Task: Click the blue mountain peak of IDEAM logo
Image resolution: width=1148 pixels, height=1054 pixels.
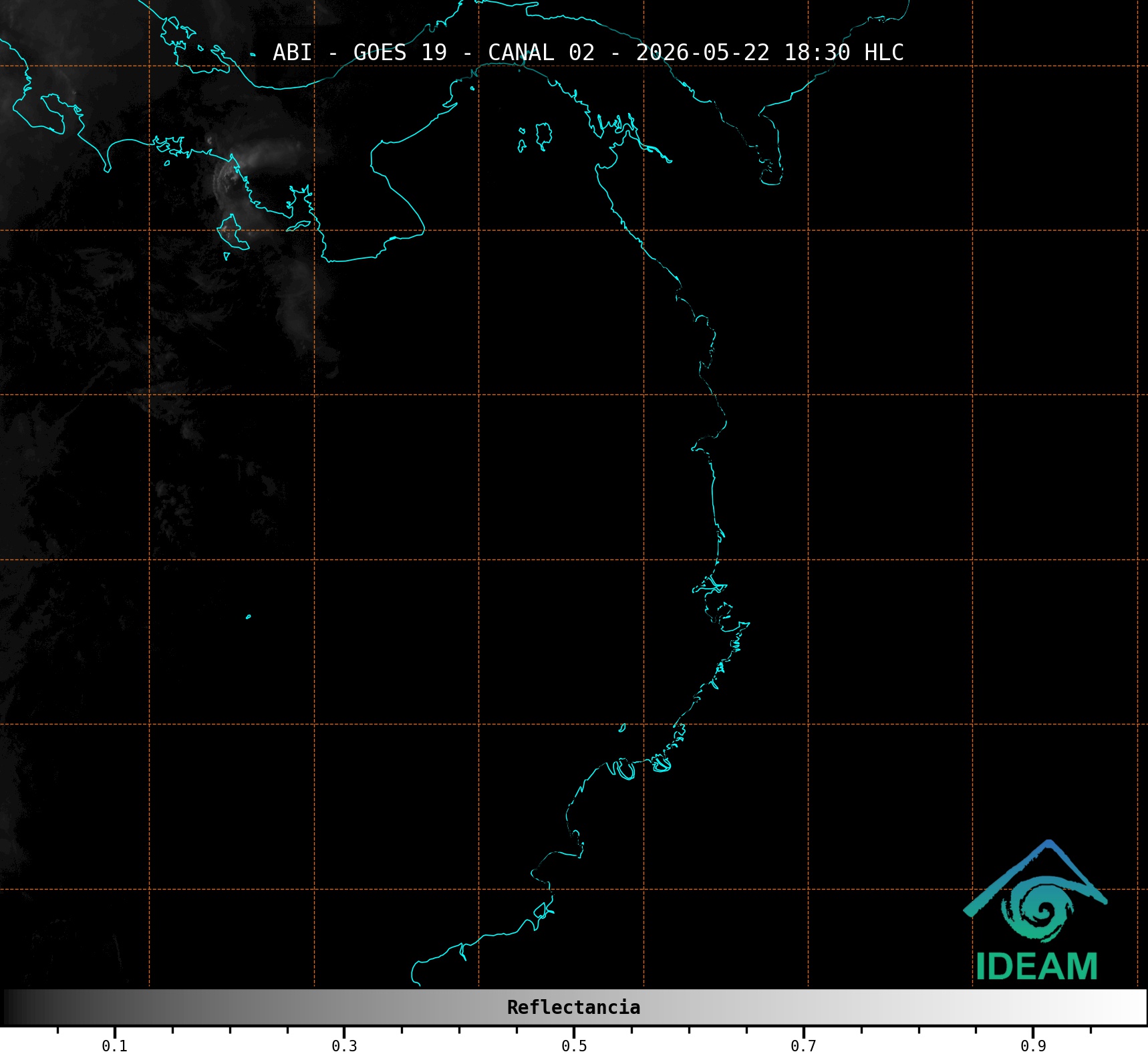Action: point(1048,849)
